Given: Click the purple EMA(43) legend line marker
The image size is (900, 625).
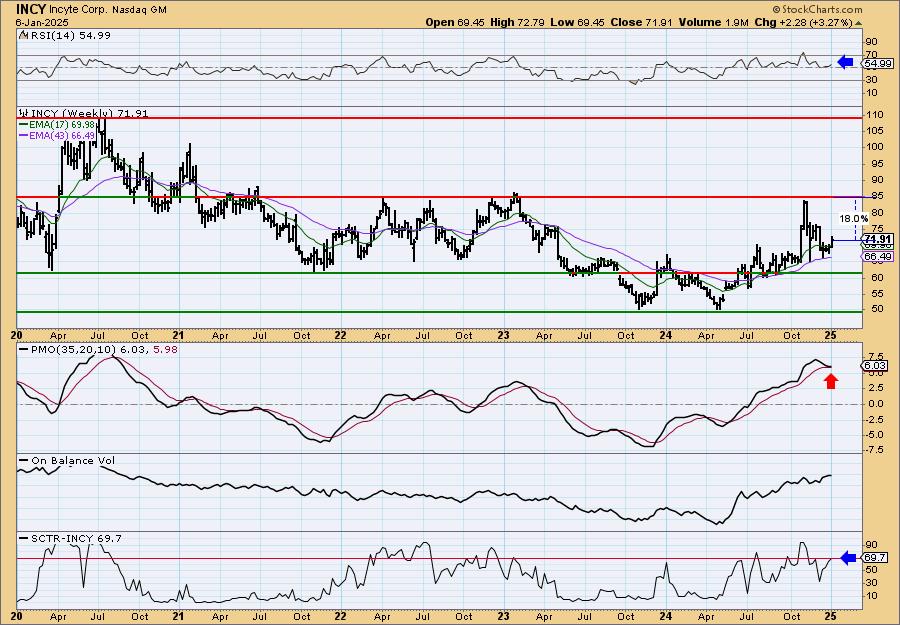Looking at the screenshot, I should 24,135.
